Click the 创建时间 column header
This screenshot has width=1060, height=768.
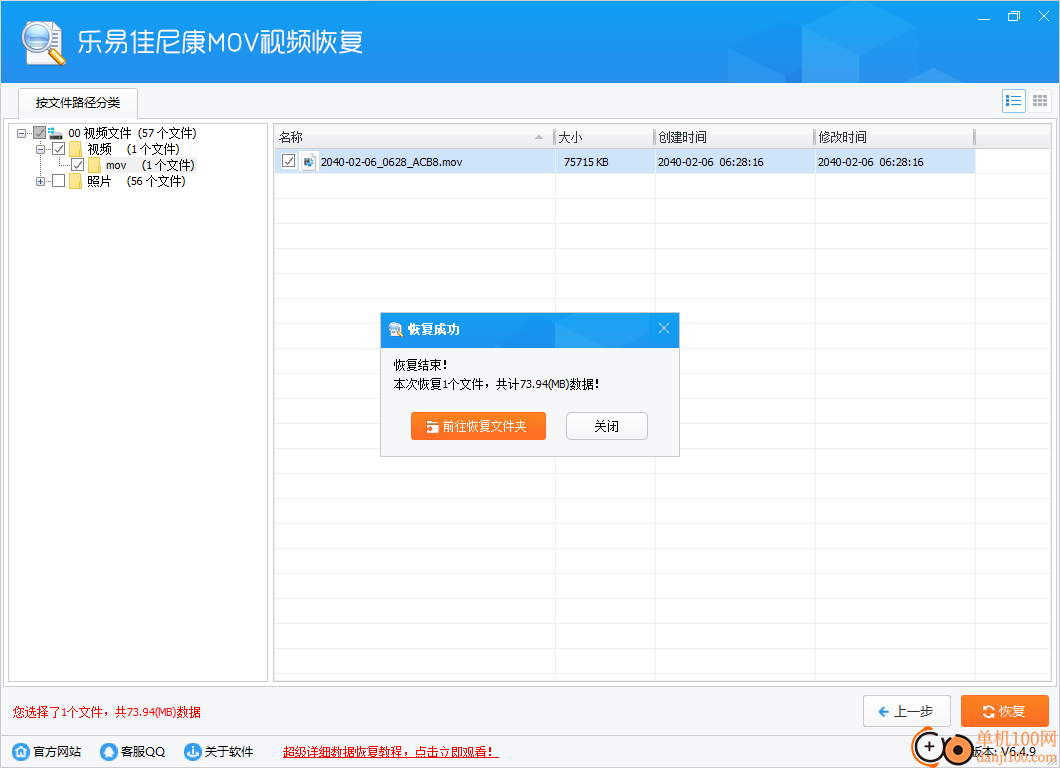(735, 137)
